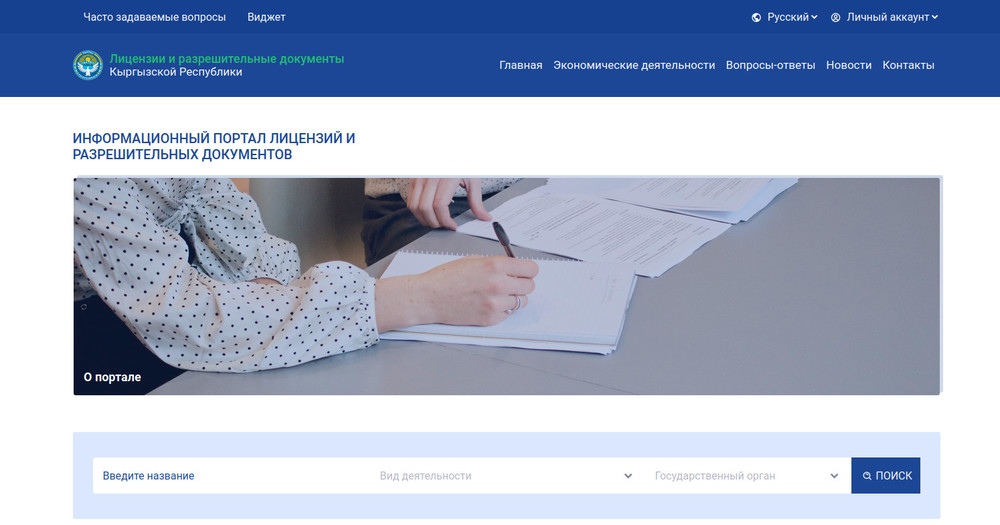Click the banner photo of hand writing
This screenshot has height=525, width=1000.
coord(506,280)
